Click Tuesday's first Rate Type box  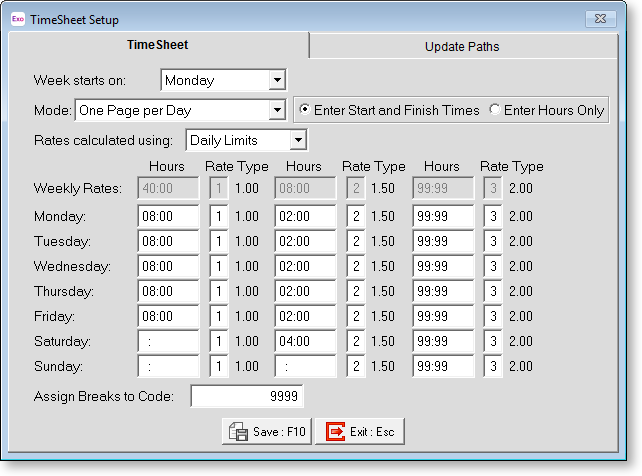point(219,241)
